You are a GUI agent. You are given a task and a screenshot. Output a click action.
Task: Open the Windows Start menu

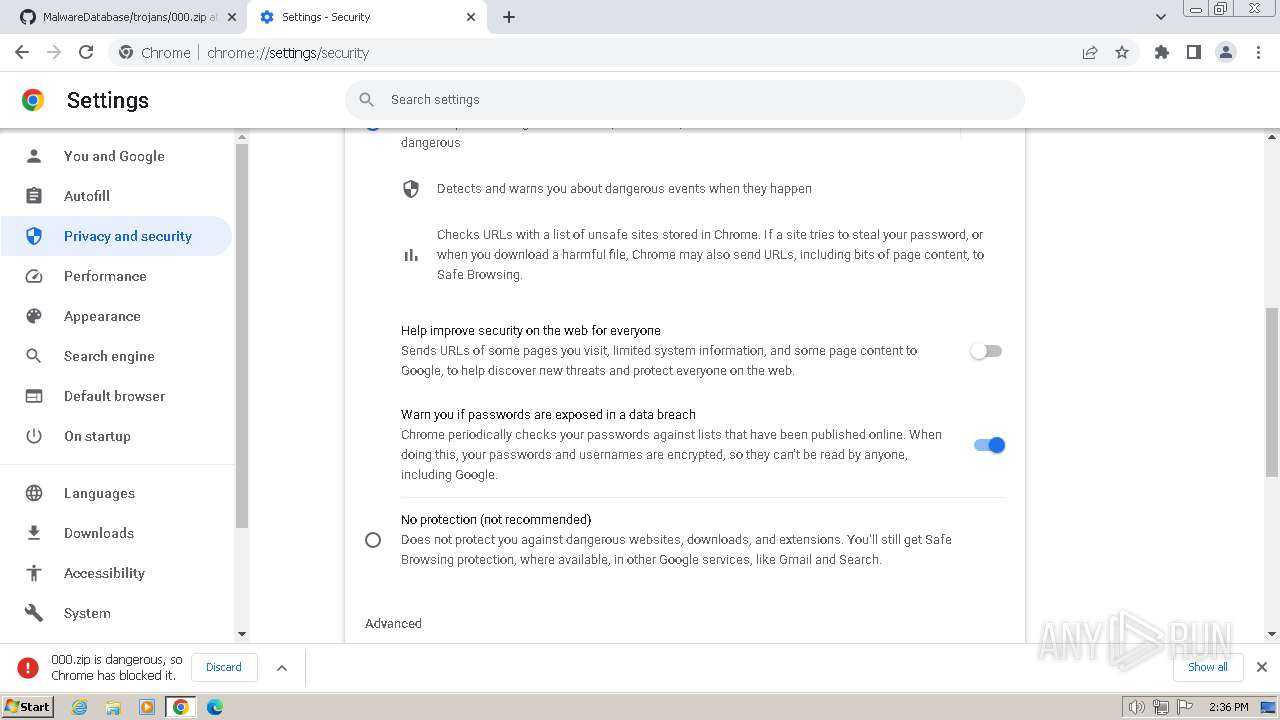point(28,707)
